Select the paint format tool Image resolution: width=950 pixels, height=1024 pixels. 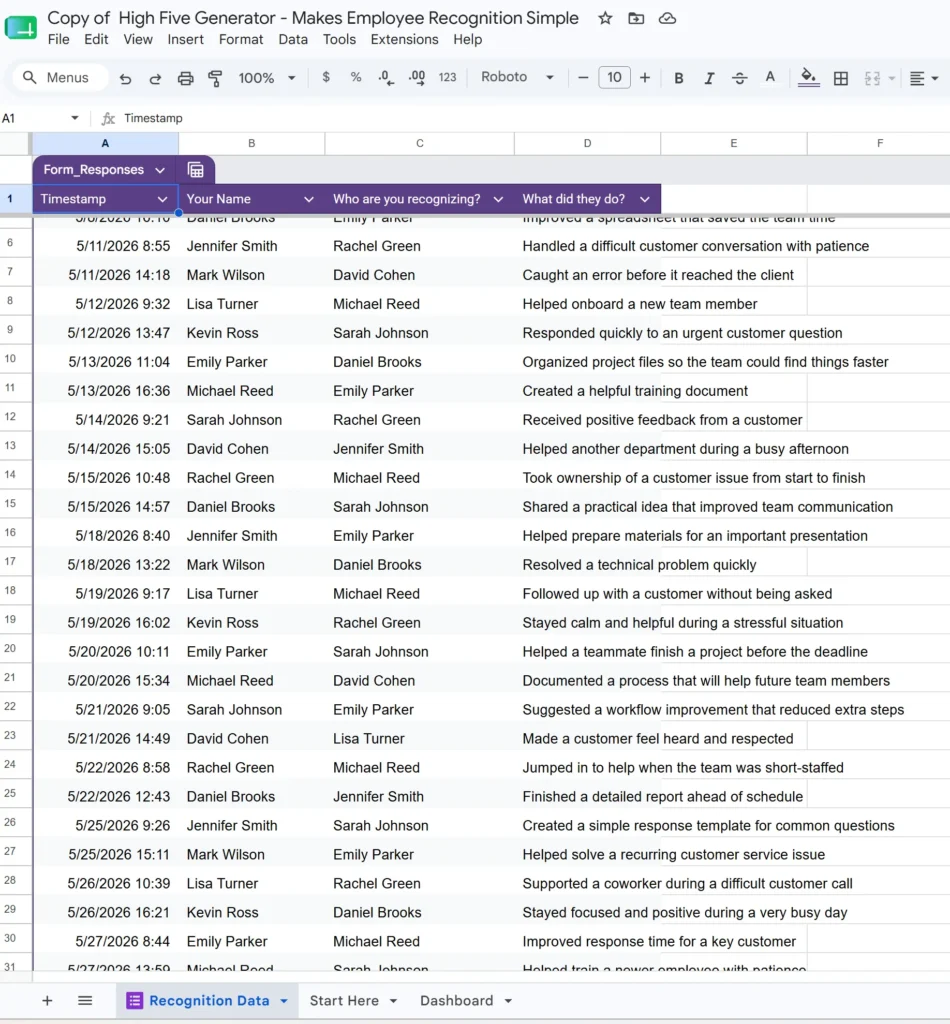tap(215, 78)
